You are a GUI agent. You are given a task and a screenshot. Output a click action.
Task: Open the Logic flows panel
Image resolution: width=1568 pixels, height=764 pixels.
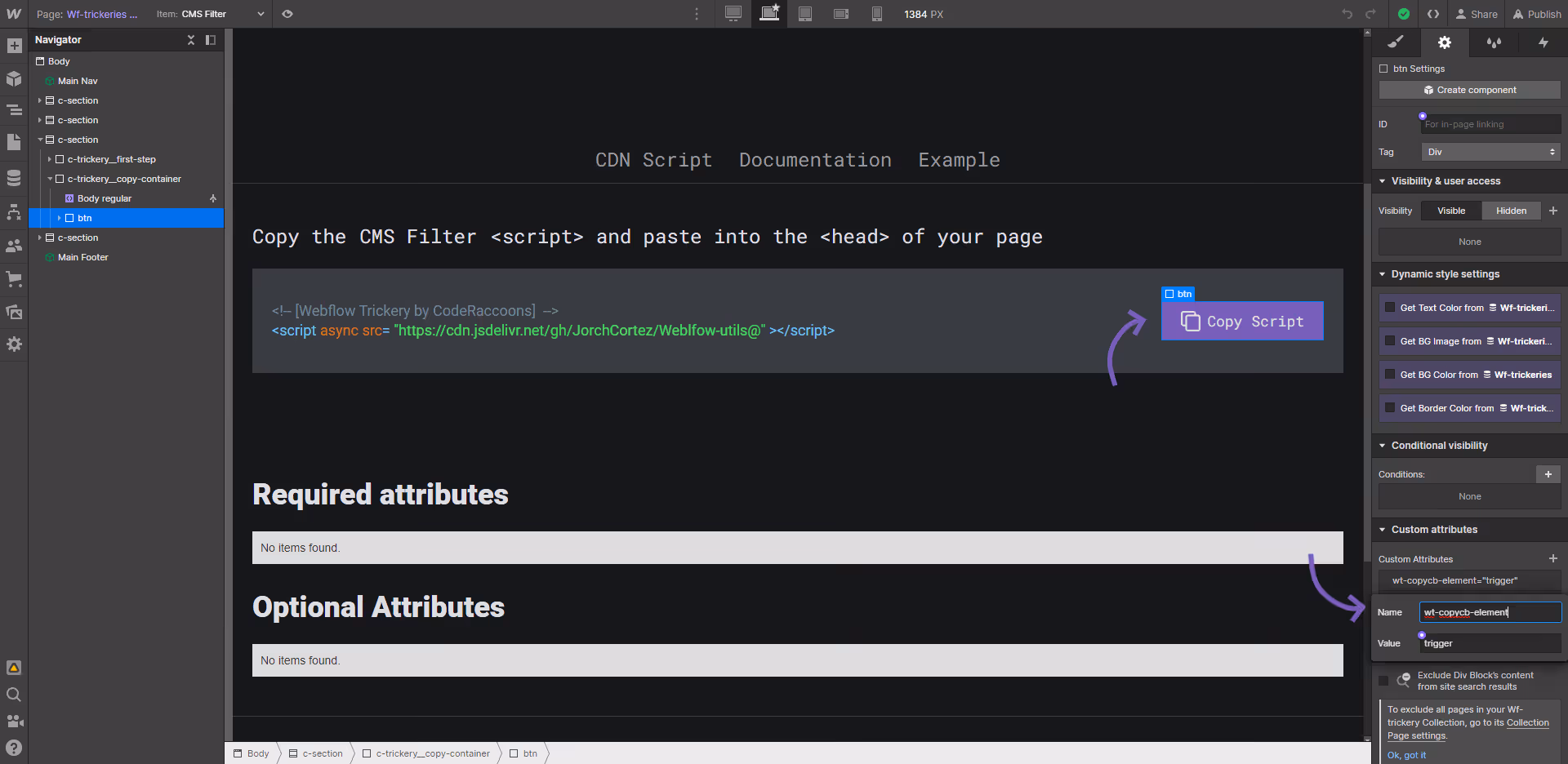coord(14,211)
